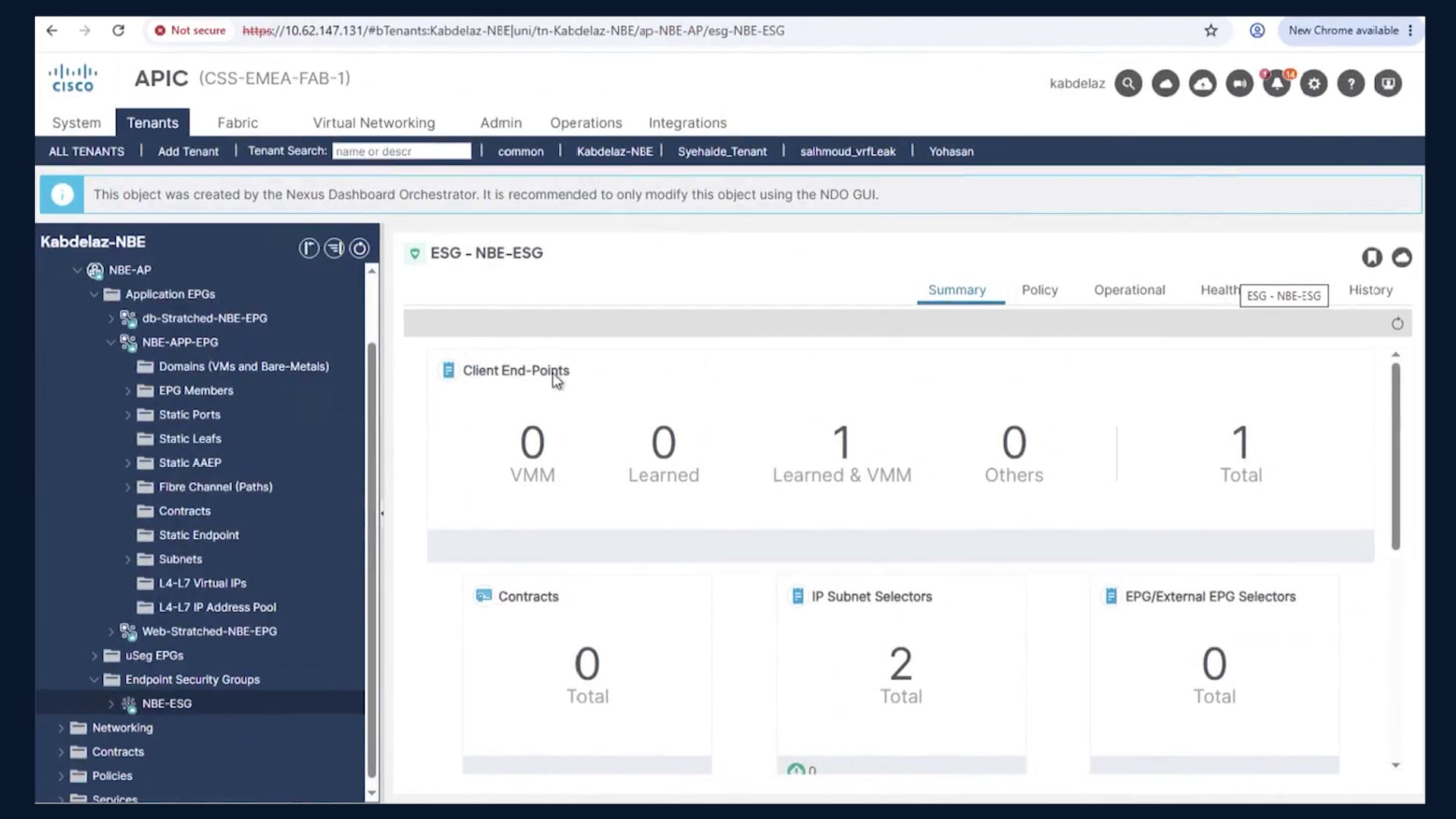Open the System menu
Viewport: 1456px width, 819px height.
pyautogui.click(x=76, y=123)
